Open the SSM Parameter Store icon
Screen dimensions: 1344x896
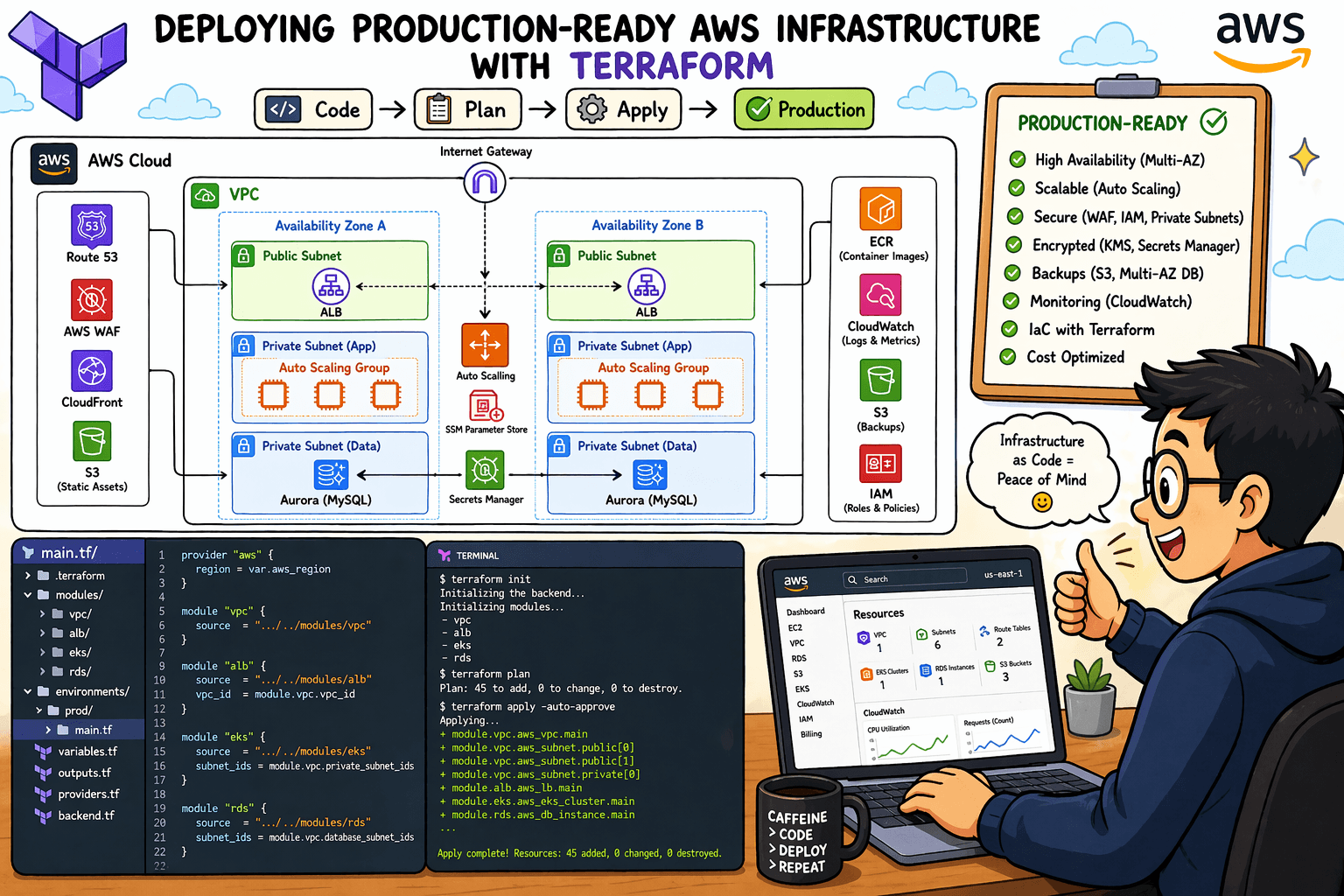pos(486,405)
